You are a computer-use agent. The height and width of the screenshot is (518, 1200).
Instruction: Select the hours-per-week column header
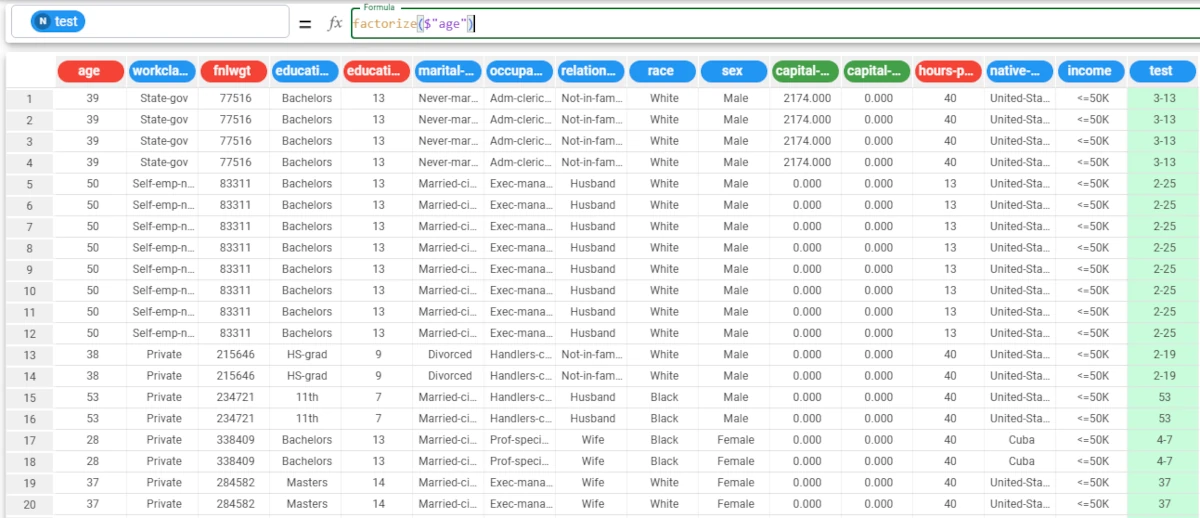949,71
